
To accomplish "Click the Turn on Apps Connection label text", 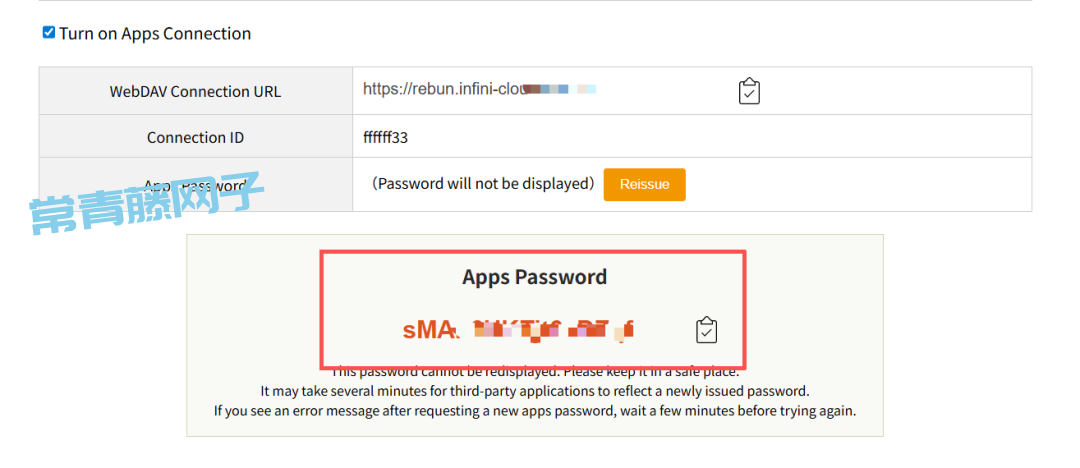I will click(x=155, y=33).
